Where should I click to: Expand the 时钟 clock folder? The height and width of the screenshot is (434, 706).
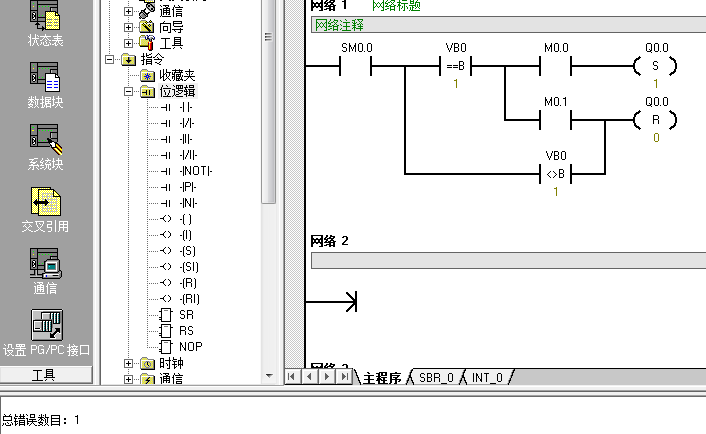pos(128,363)
